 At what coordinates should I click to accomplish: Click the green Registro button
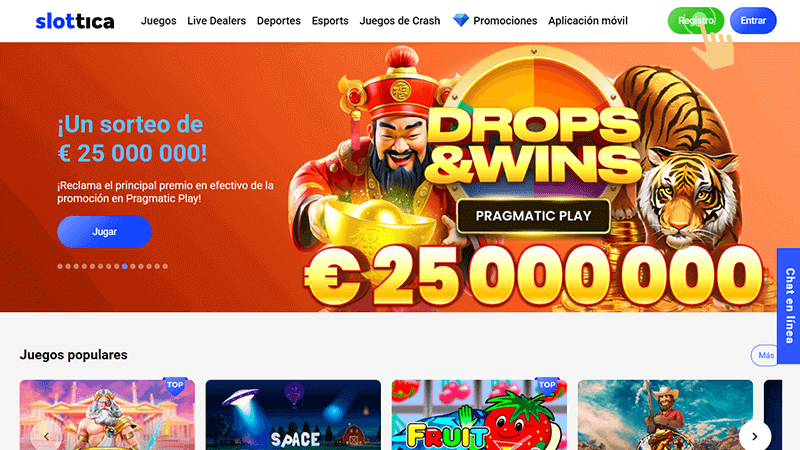(x=696, y=21)
